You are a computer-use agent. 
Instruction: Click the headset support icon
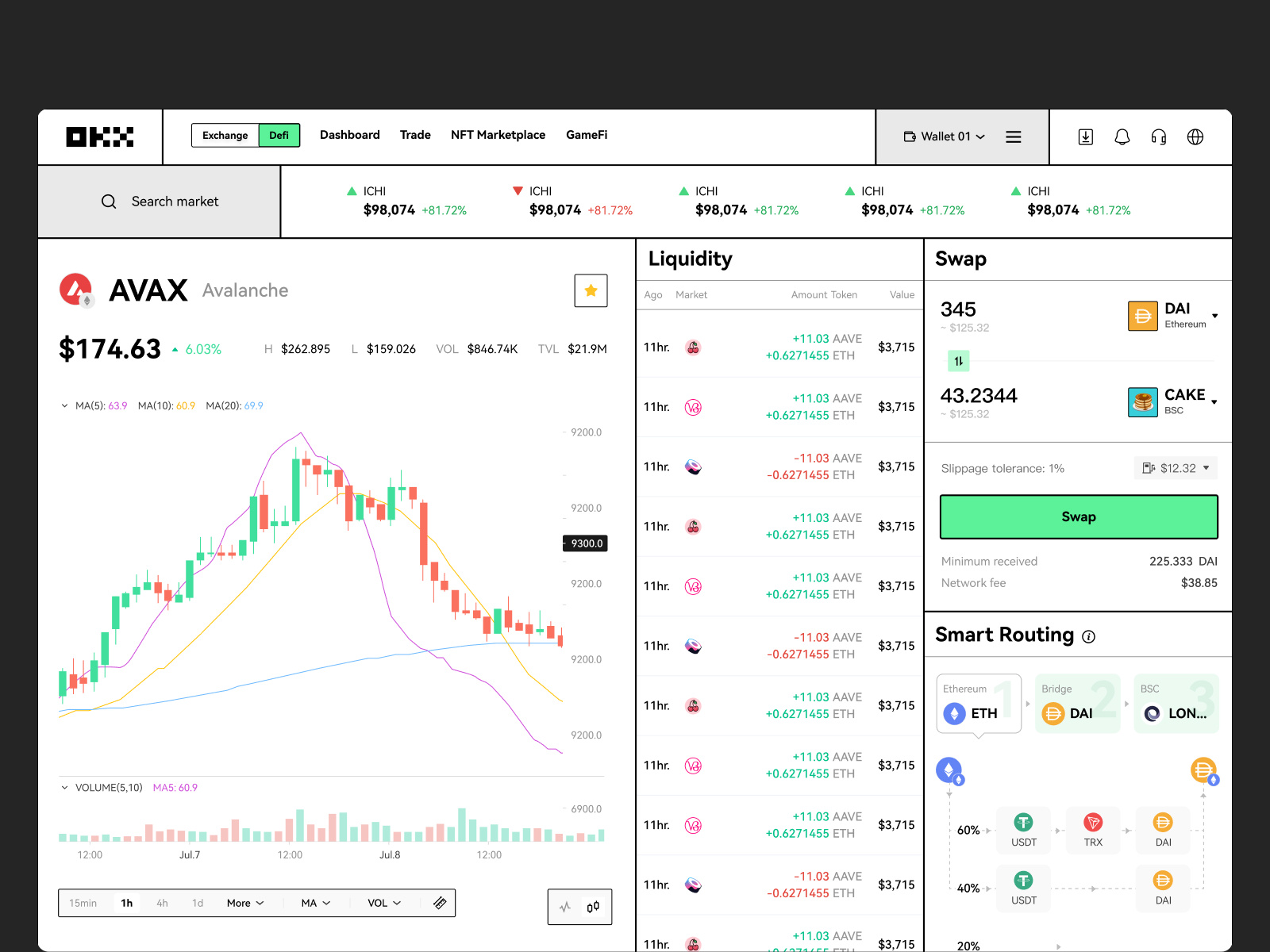click(x=1158, y=137)
